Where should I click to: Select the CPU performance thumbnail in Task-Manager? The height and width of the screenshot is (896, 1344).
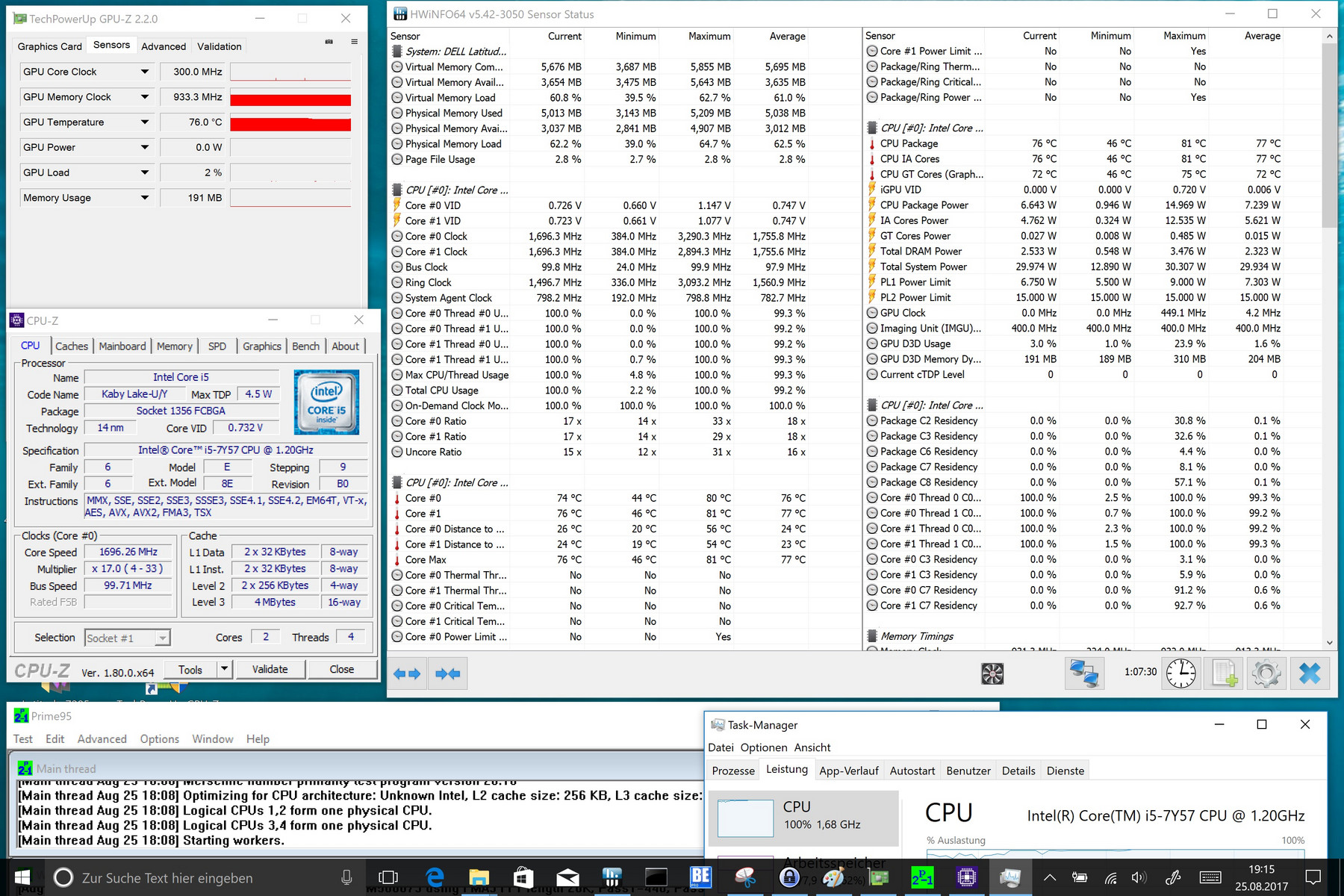tap(803, 818)
